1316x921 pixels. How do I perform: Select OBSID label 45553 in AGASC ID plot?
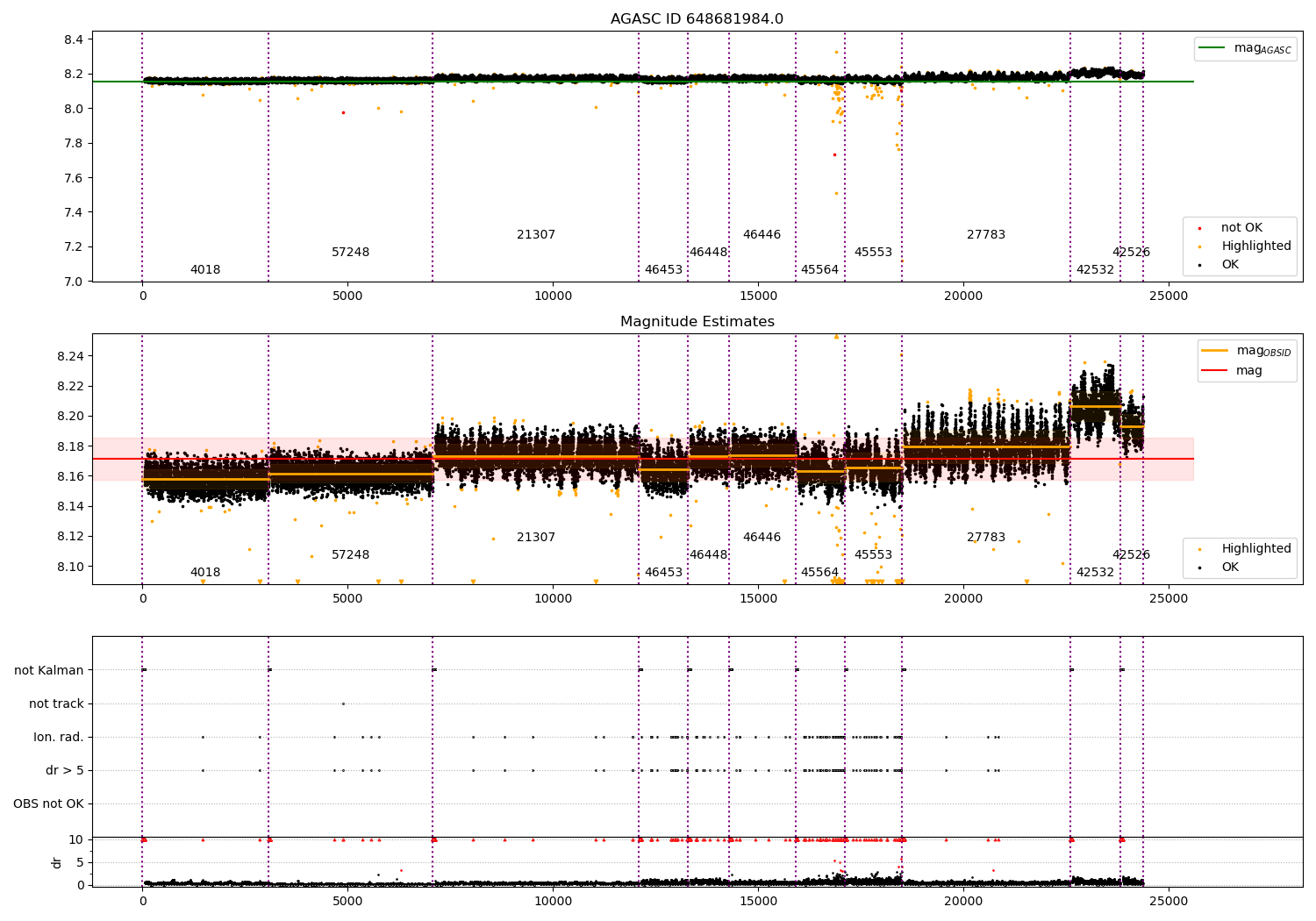tap(873, 253)
